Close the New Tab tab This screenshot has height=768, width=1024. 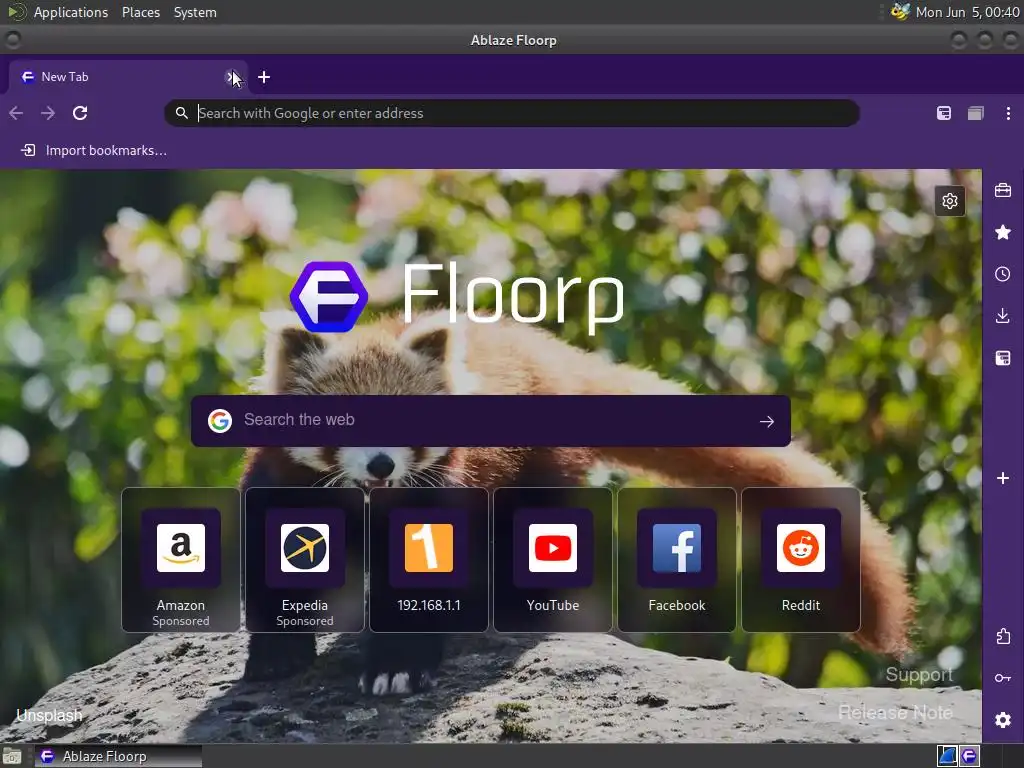pos(231,77)
